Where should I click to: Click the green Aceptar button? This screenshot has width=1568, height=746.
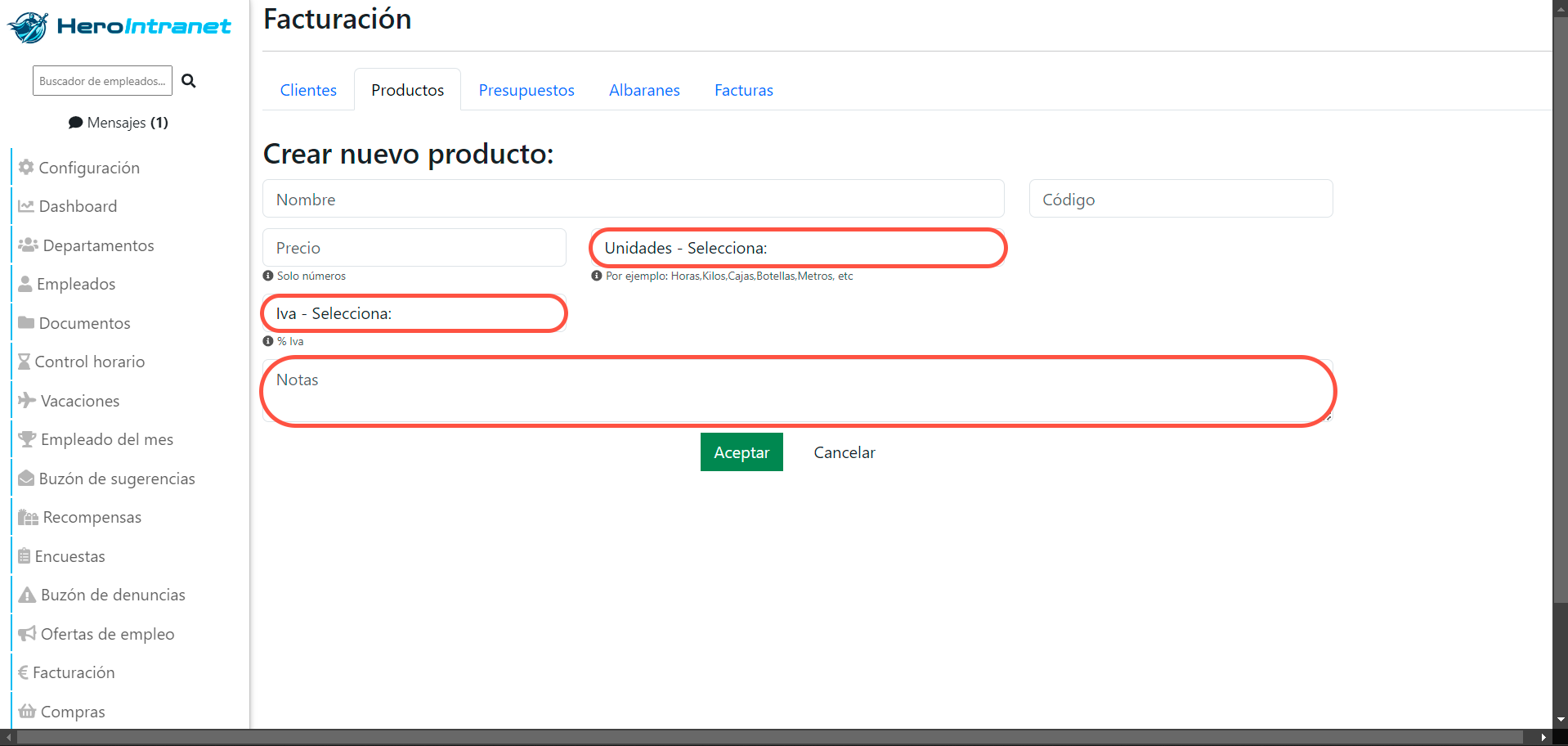point(741,452)
